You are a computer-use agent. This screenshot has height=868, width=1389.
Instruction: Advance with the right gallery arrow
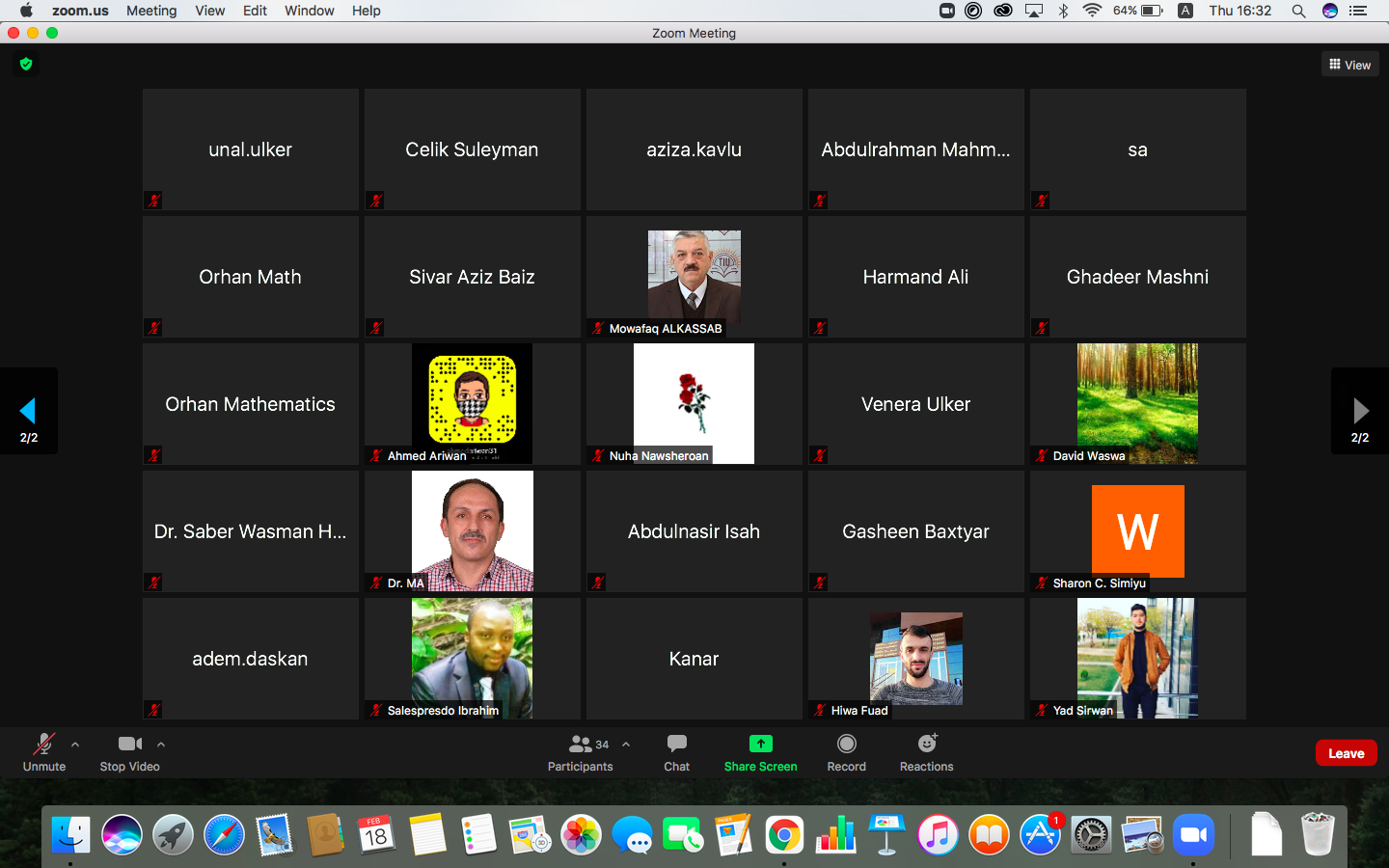pos(1360,412)
